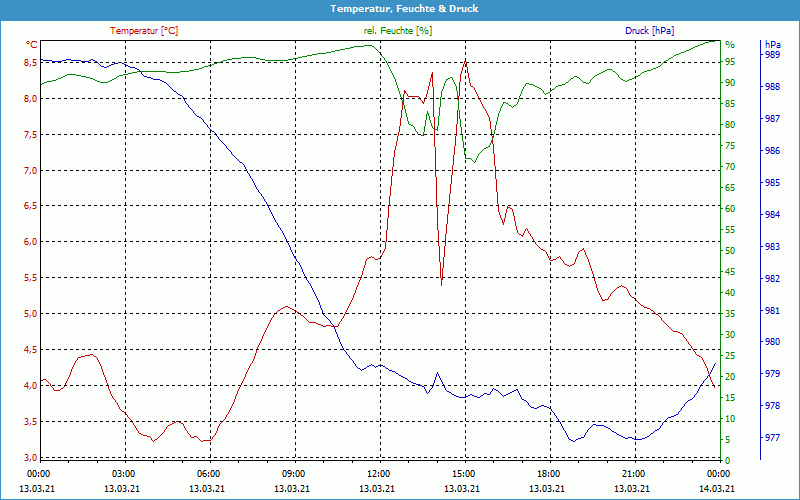Click the 75 humidity axis value
The height and width of the screenshot is (500, 800).
click(730, 146)
